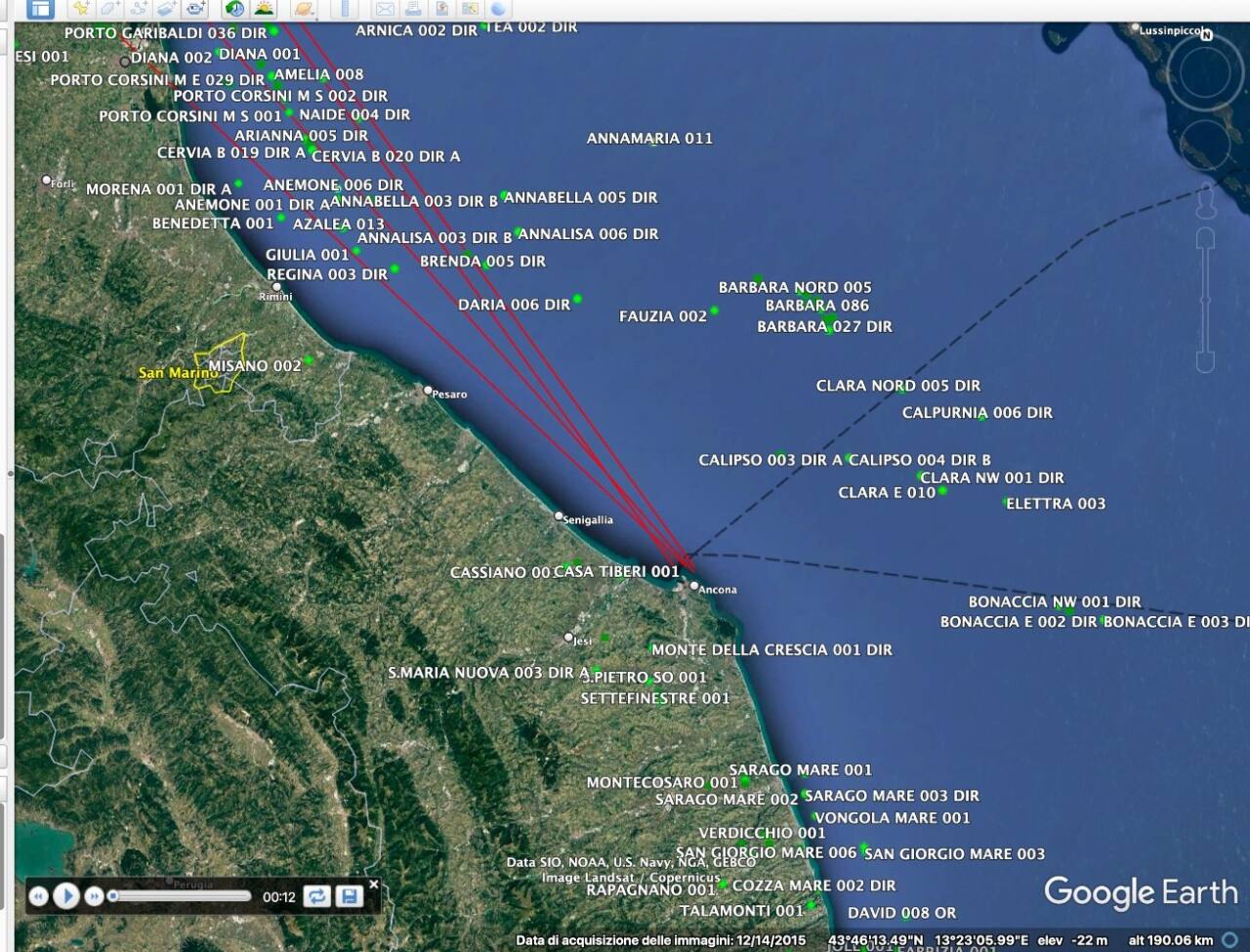
Task: Click the VONGOLA MARE 001 label
Action: pyautogui.click(x=893, y=818)
